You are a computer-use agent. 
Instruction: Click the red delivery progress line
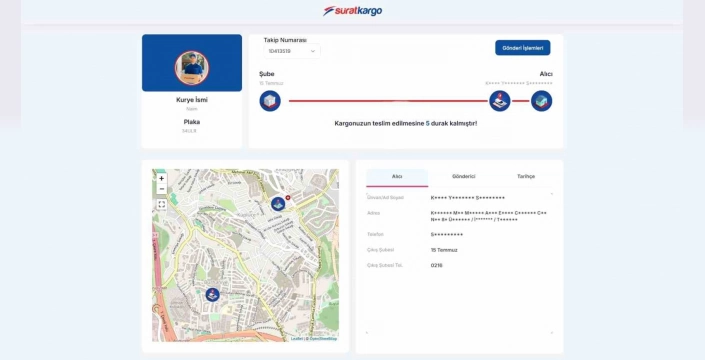388,101
